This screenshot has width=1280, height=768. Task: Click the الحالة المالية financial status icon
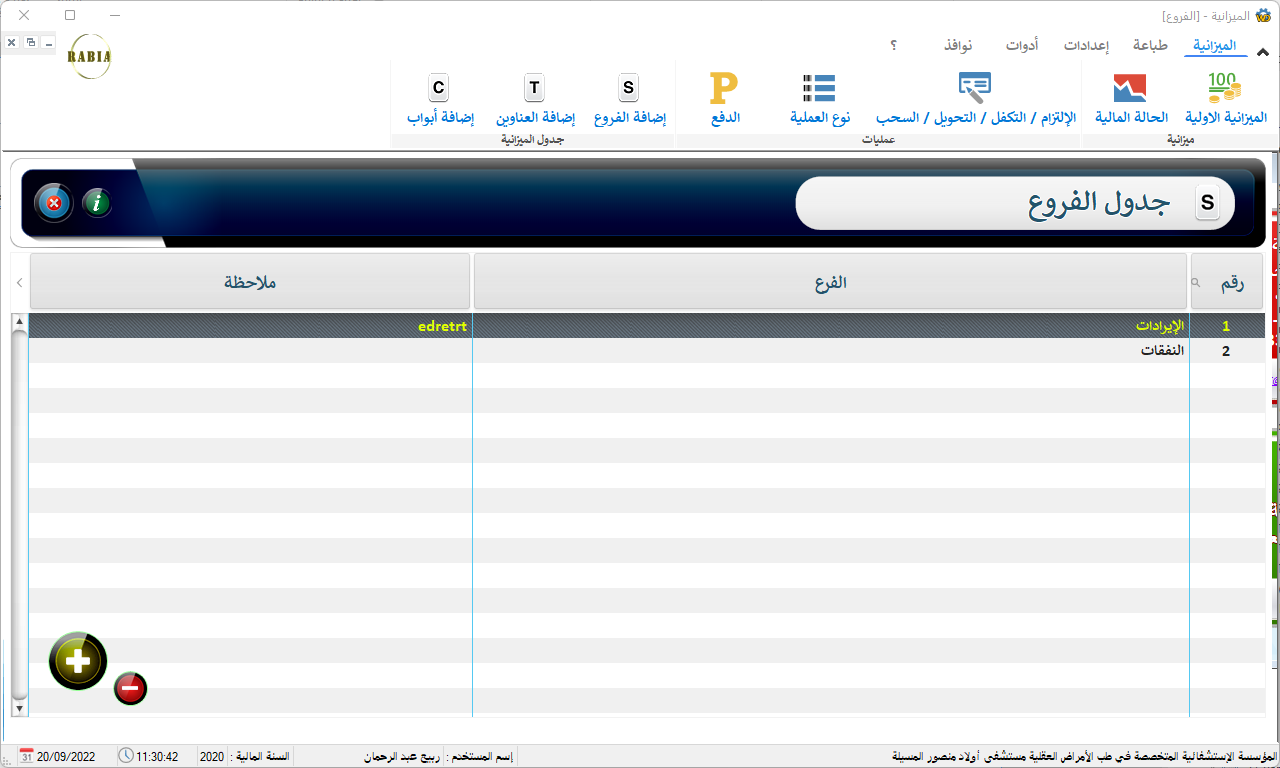[x=1131, y=90]
